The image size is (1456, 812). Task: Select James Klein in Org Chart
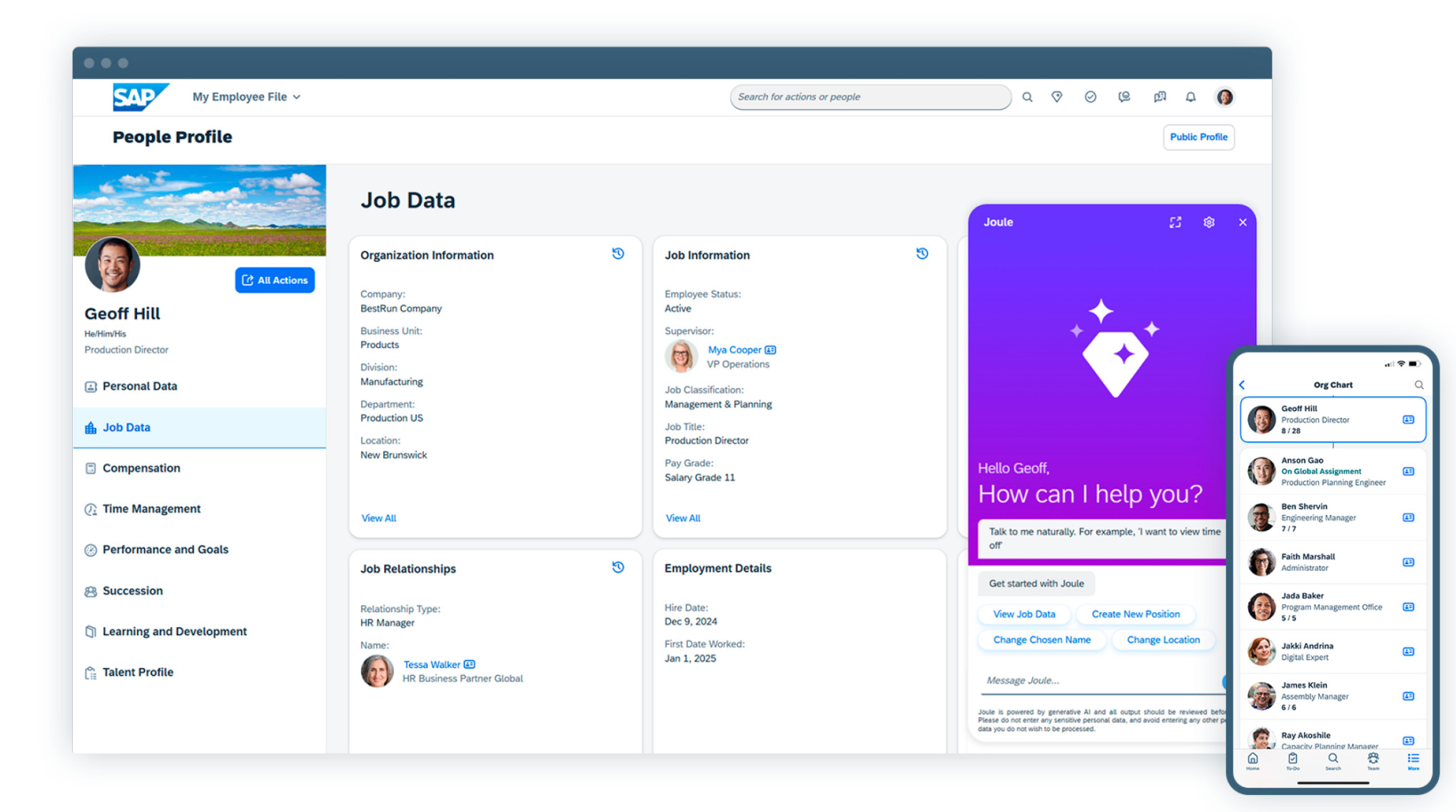1333,696
